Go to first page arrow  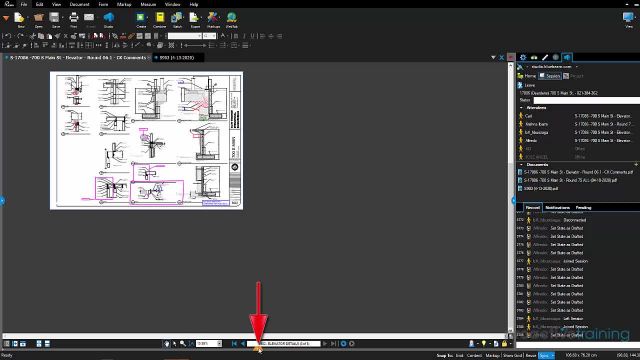234,344
